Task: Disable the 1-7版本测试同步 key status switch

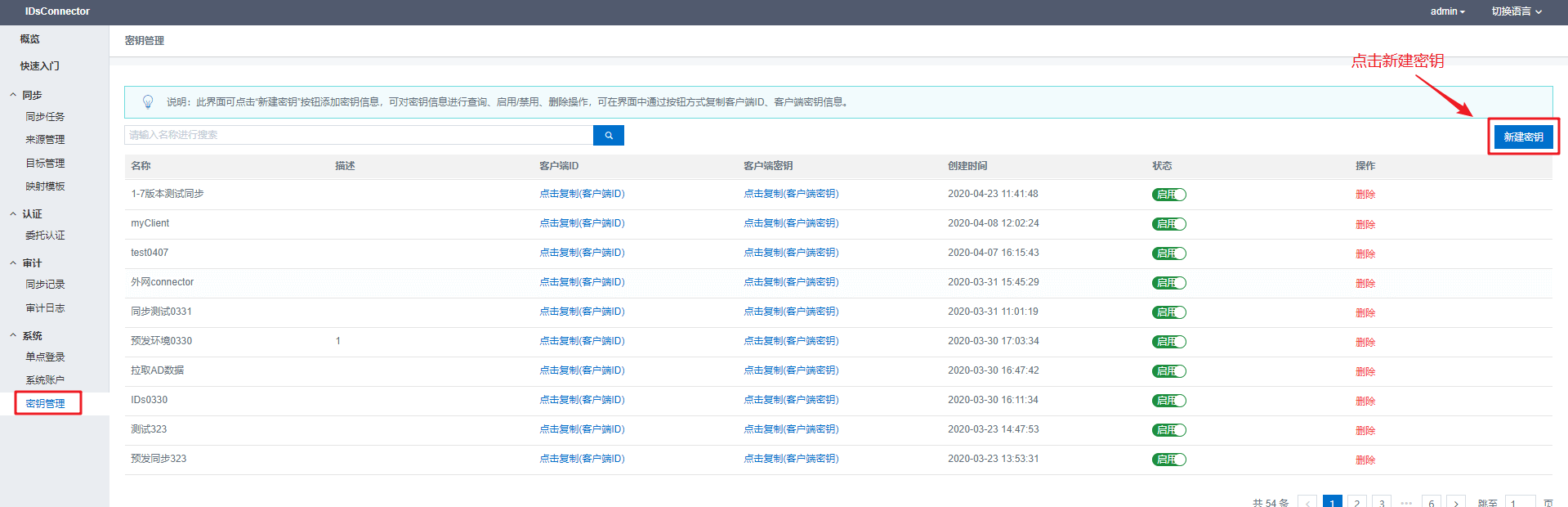Action: pyautogui.click(x=1168, y=195)
